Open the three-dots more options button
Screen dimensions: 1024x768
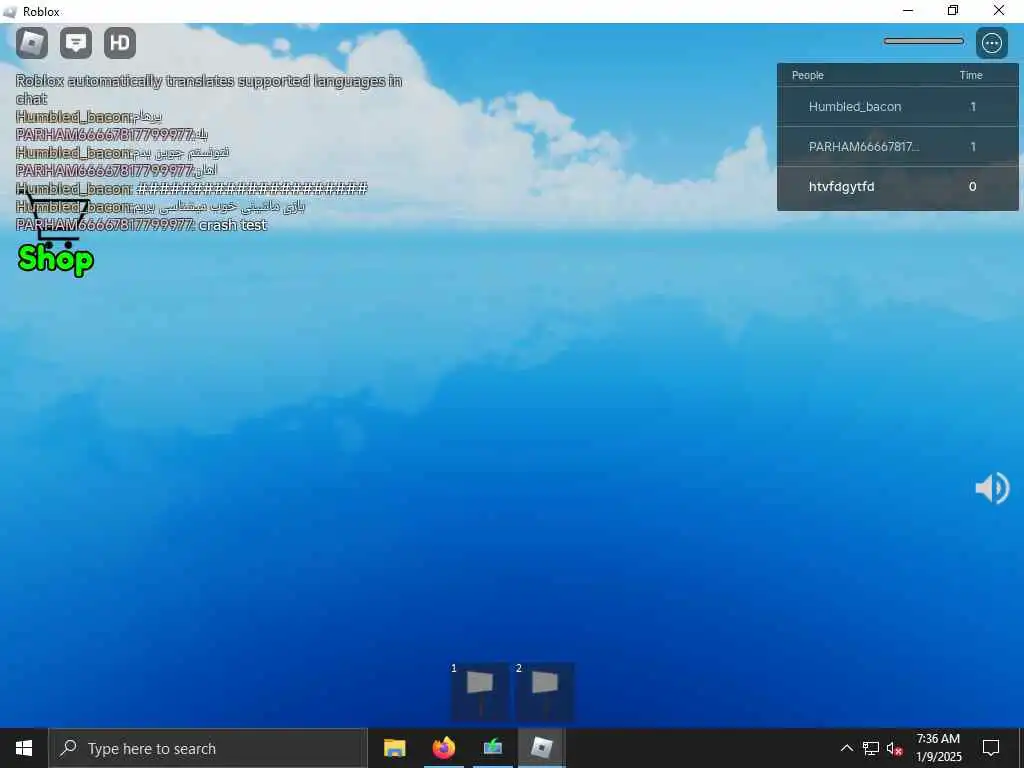[x=991, y=43]
